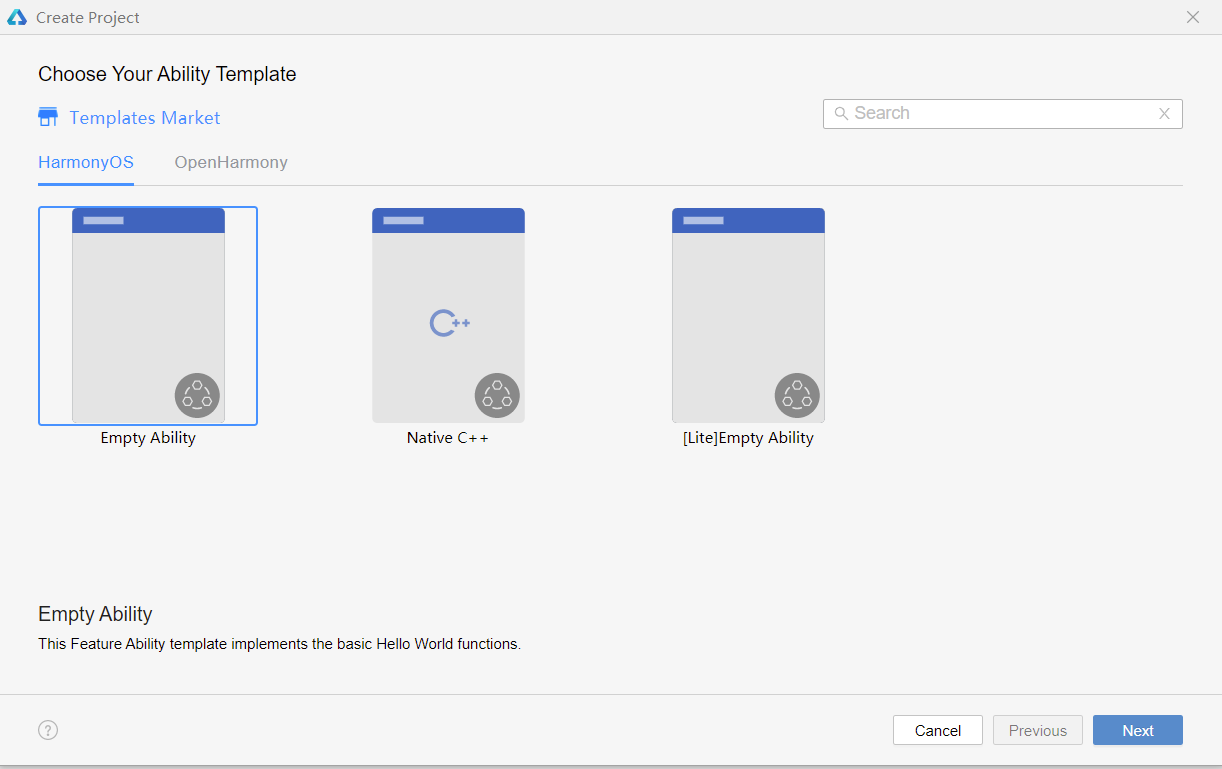Switch to the OpenHarmony tab
The height and width of the screenshot is (769, 1222).
[x=231, y=163]
